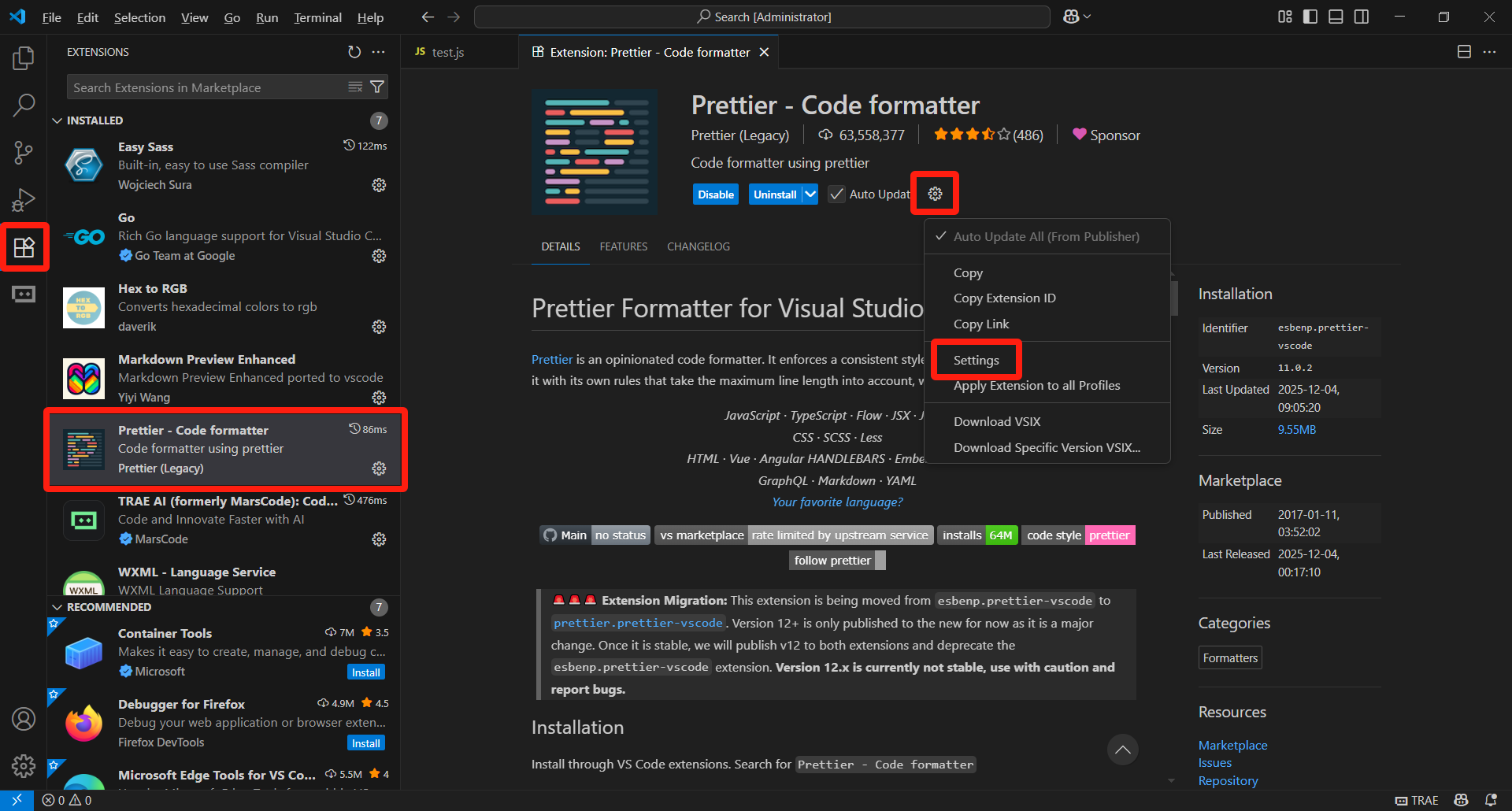Image resolution: width=1512 pixels, height=811 pixels.
Task: Choose Settings in the context menu
Action: pyautogui.click(x=976, y=360)
